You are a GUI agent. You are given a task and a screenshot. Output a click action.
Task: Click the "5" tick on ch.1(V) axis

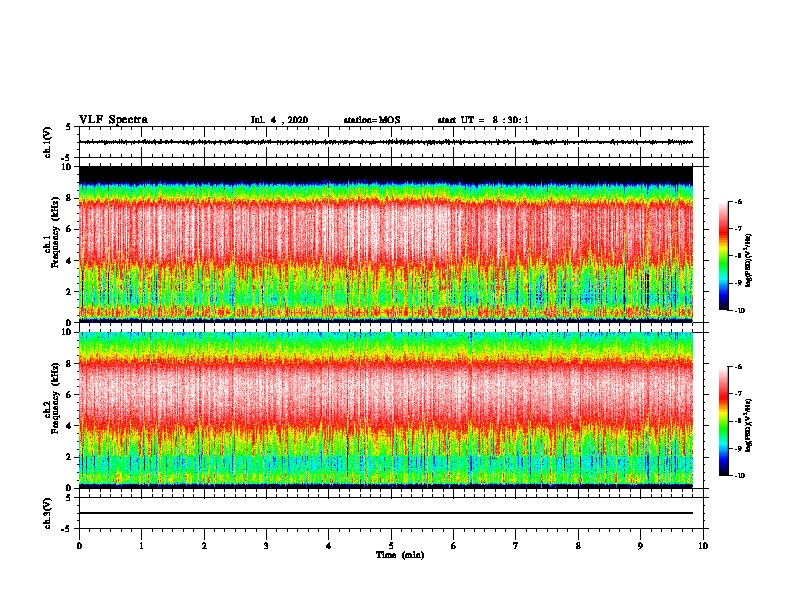coord(69,127)
